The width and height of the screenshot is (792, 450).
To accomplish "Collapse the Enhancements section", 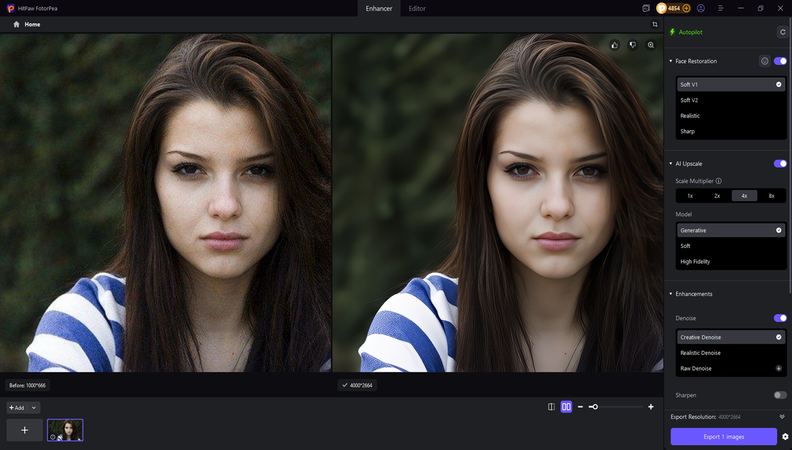I will click(671, 294).
